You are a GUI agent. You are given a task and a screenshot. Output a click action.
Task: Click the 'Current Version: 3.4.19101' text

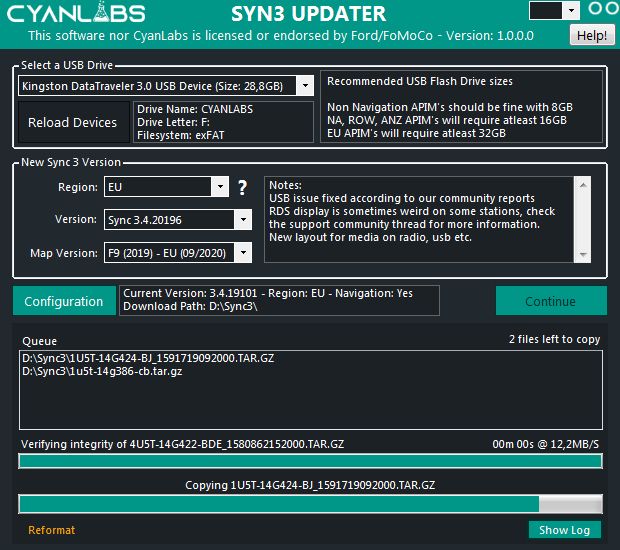point(191,293)
